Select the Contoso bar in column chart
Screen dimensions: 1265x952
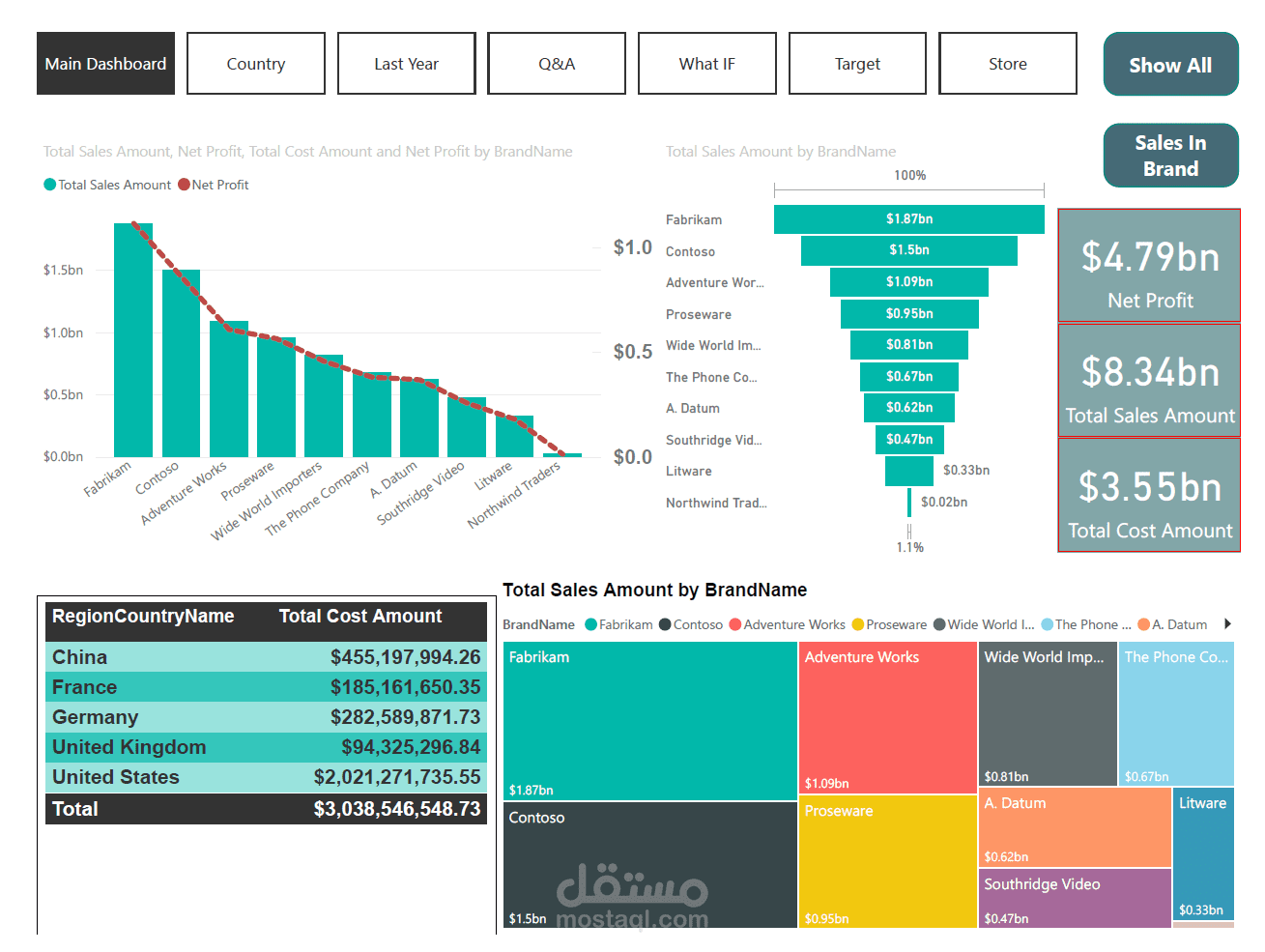(181, 363)
